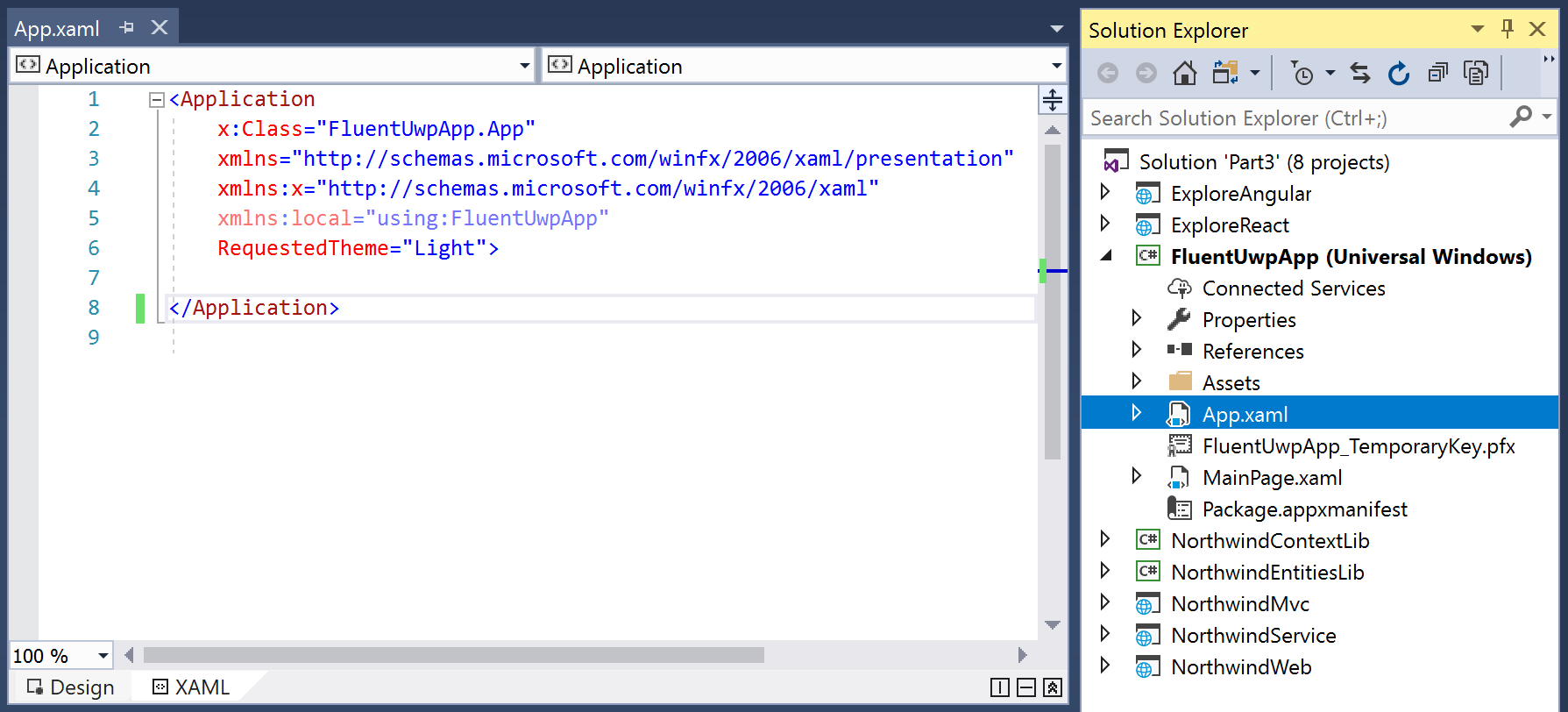Click Sync with Active Document icon
The image size is (1568, 712).
(x=1360, y=73)
